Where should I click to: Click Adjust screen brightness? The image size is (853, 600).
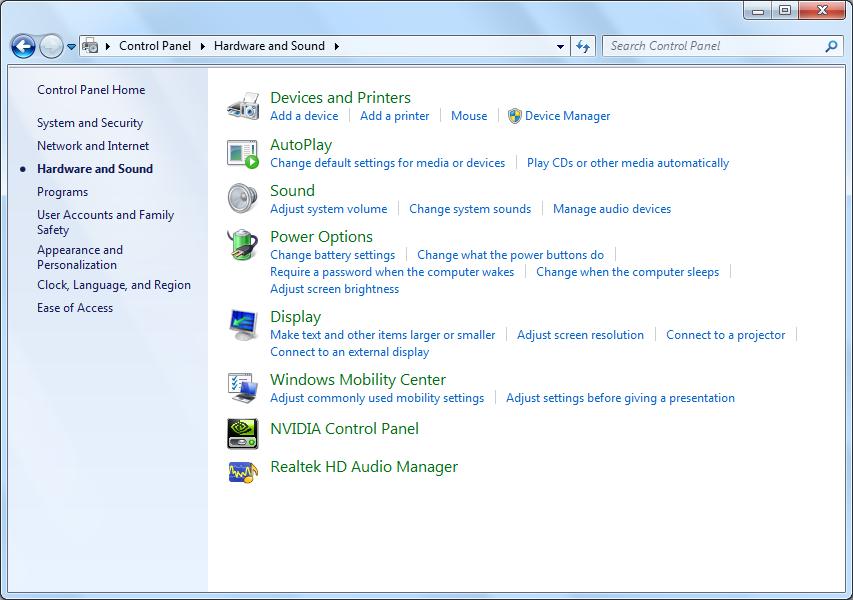(x=335, y=289)
